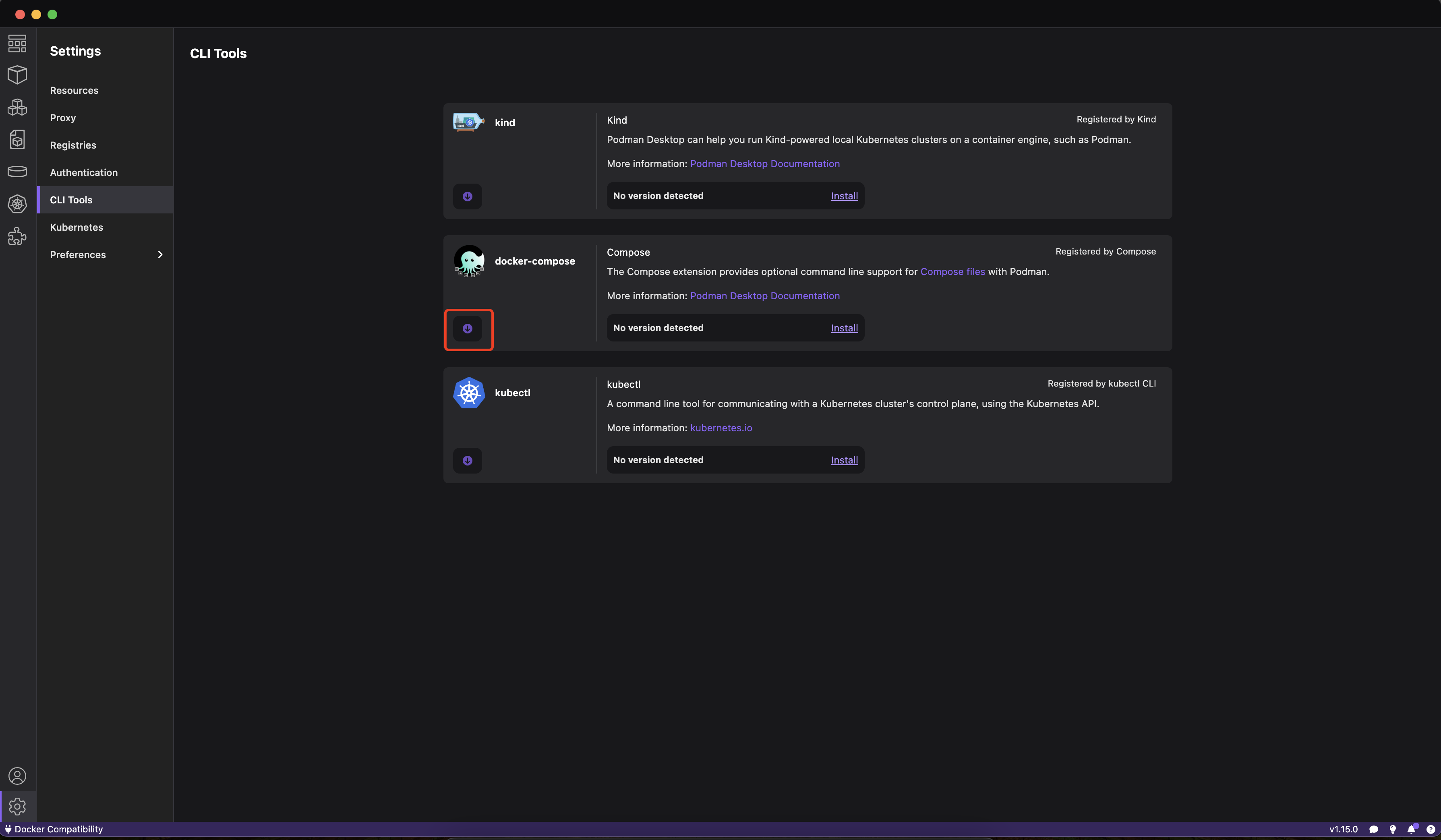
Task: Click Install link for kind
Action: click(x=844, y=196)
